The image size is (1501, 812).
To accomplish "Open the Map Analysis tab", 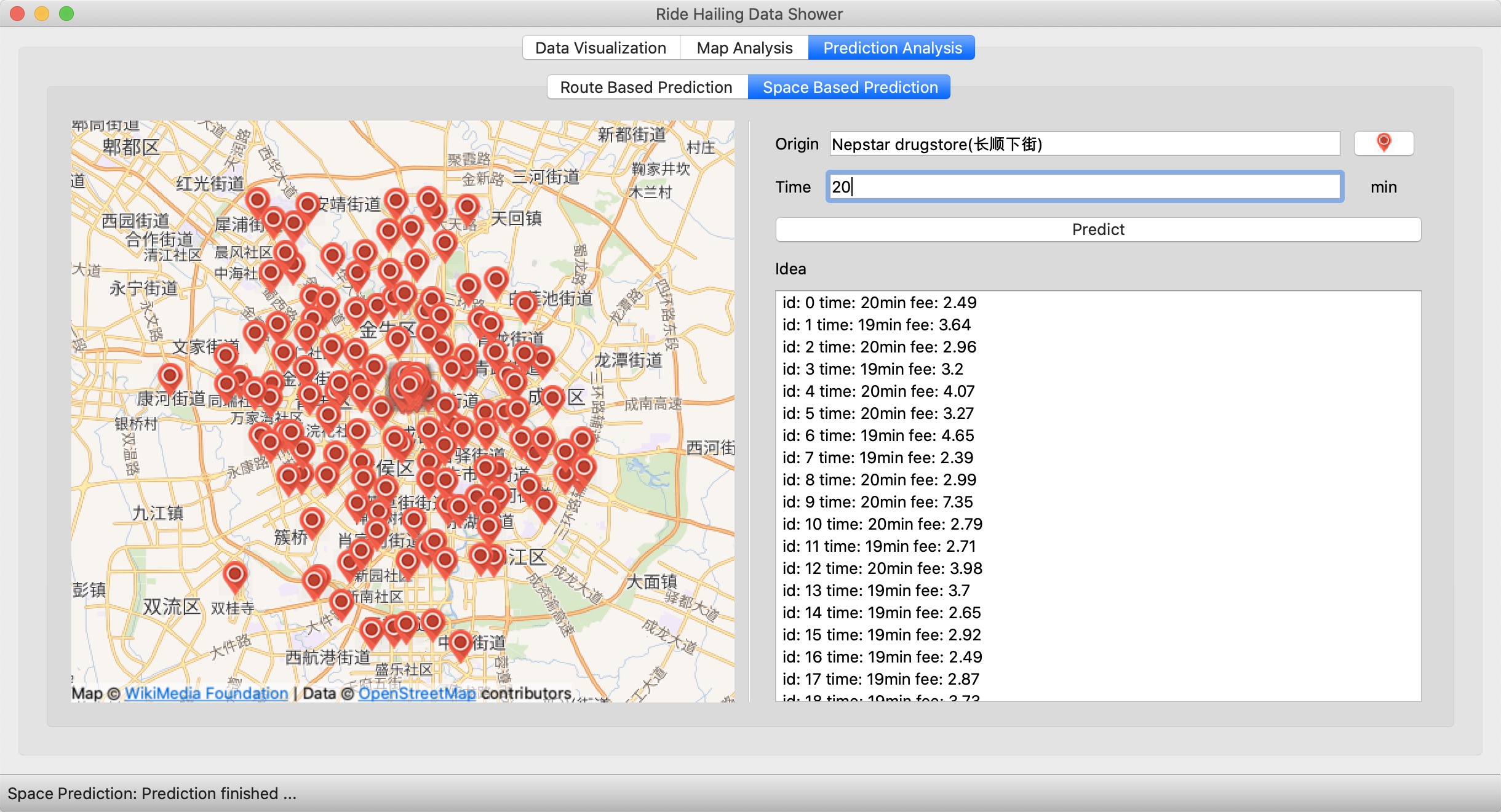I will (x=744, y=48).
